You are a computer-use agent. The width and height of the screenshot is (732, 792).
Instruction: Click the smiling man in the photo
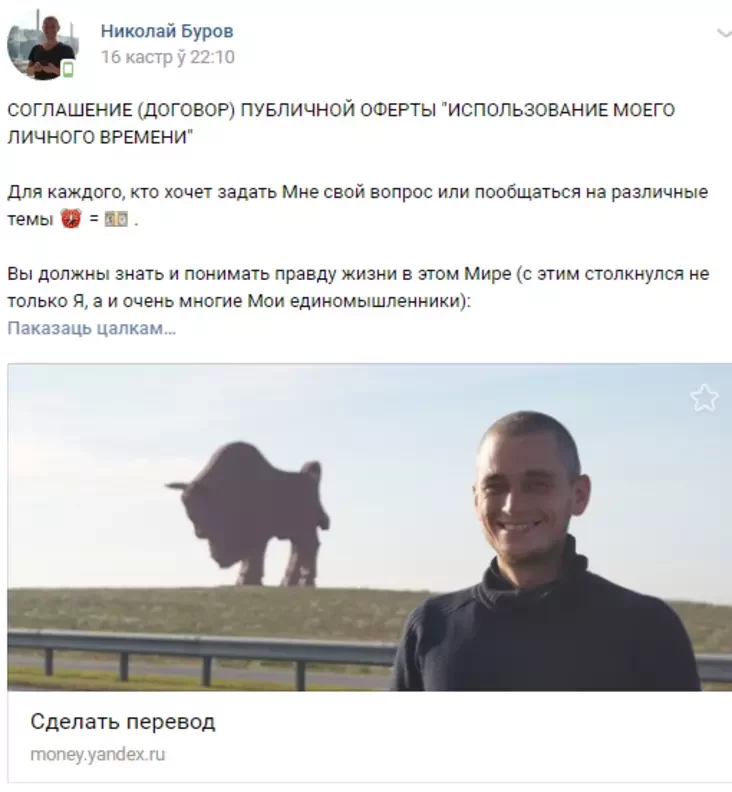click(x=543, y=553)
